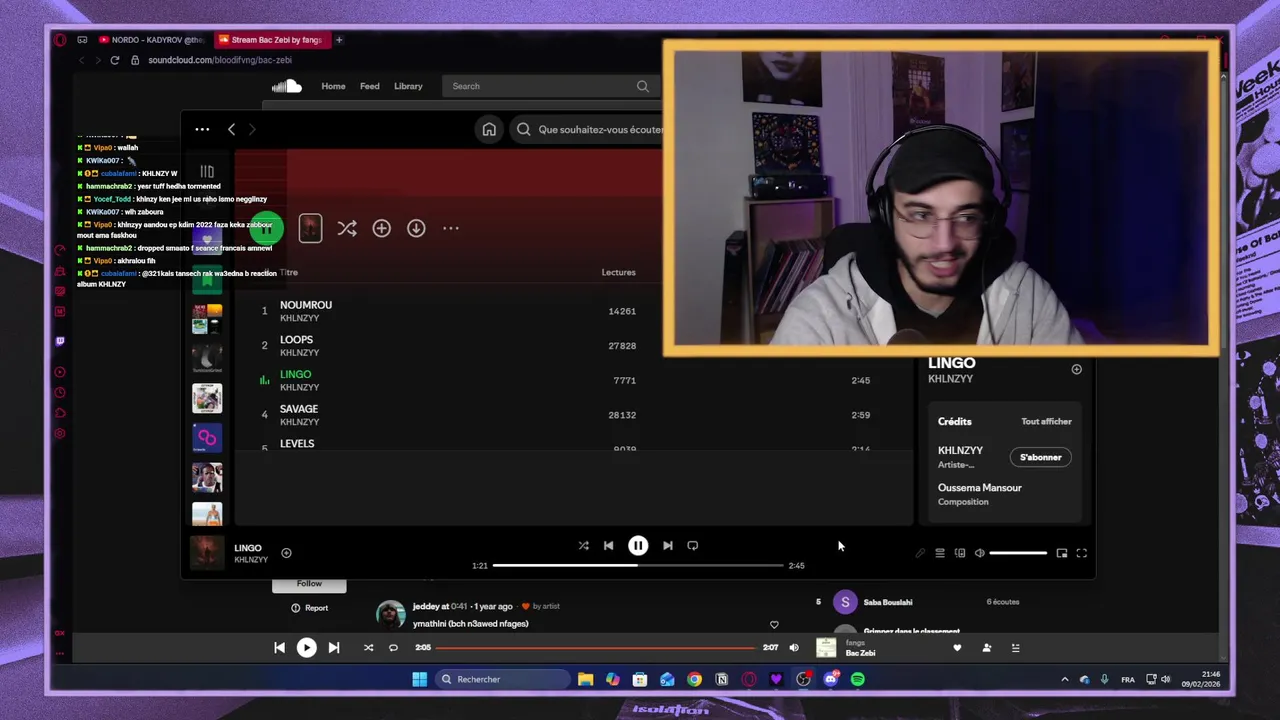Screen dimensions: 1280x720
Task: Mute Spotify using the speaker icon
Action: coord(980,553)
